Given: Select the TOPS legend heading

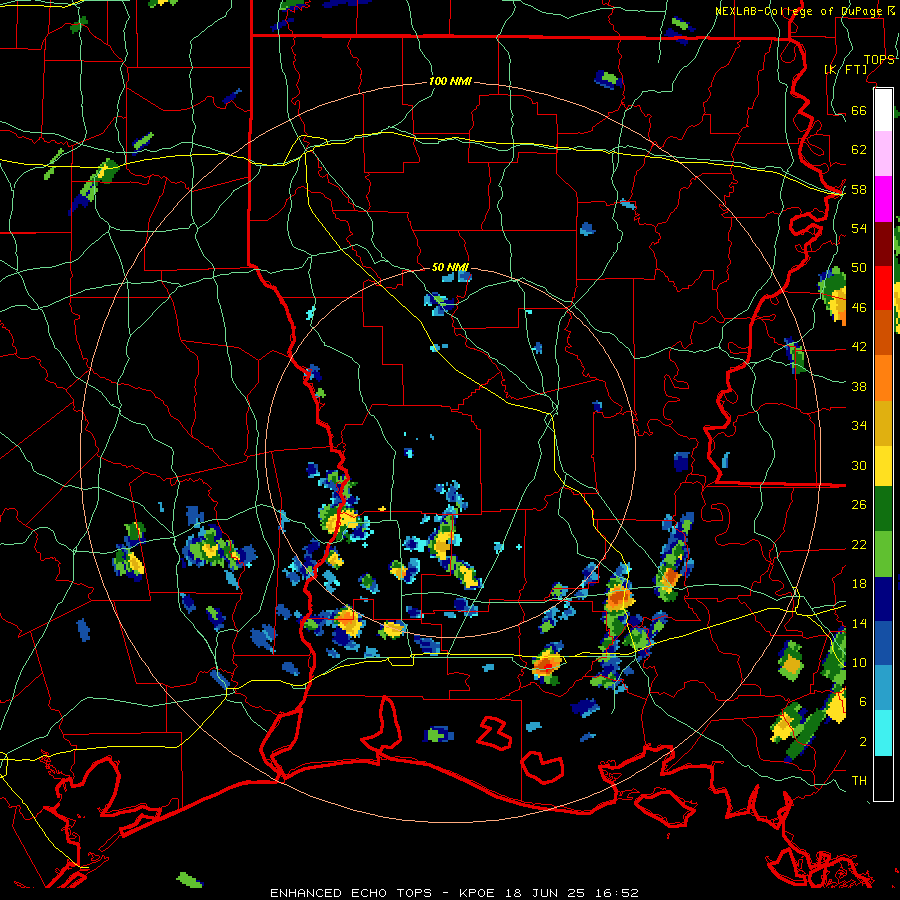Looking at the screenshot, I should point(879,59).
